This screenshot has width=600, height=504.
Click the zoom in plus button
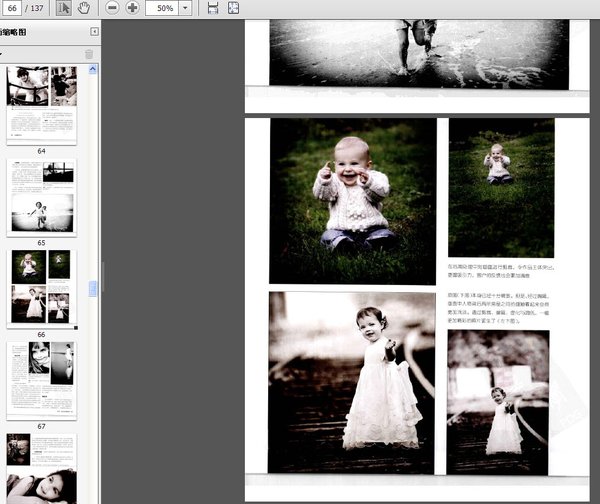click(132, 8)
